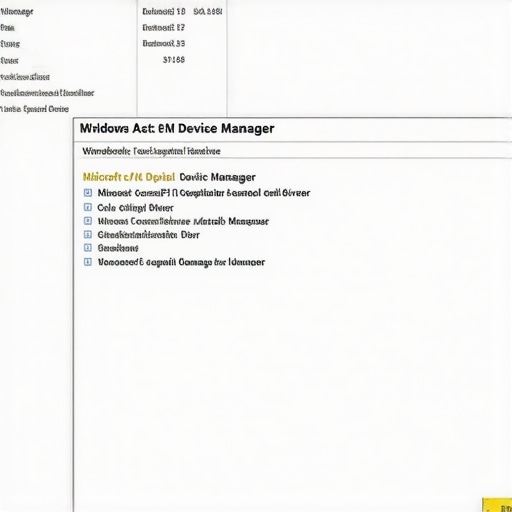Select the long first device row text
This screenshot has width=512, height=512.
[204, 193]
